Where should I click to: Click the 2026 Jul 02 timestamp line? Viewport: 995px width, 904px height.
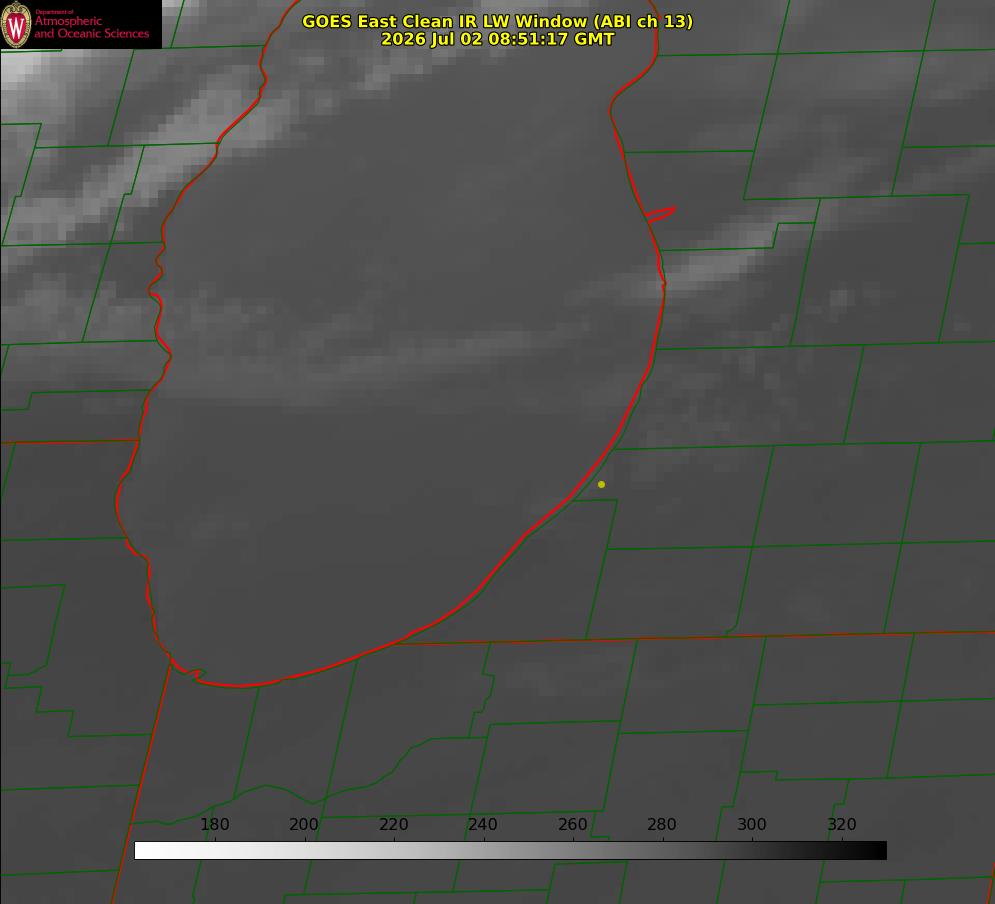coord(498,39)
